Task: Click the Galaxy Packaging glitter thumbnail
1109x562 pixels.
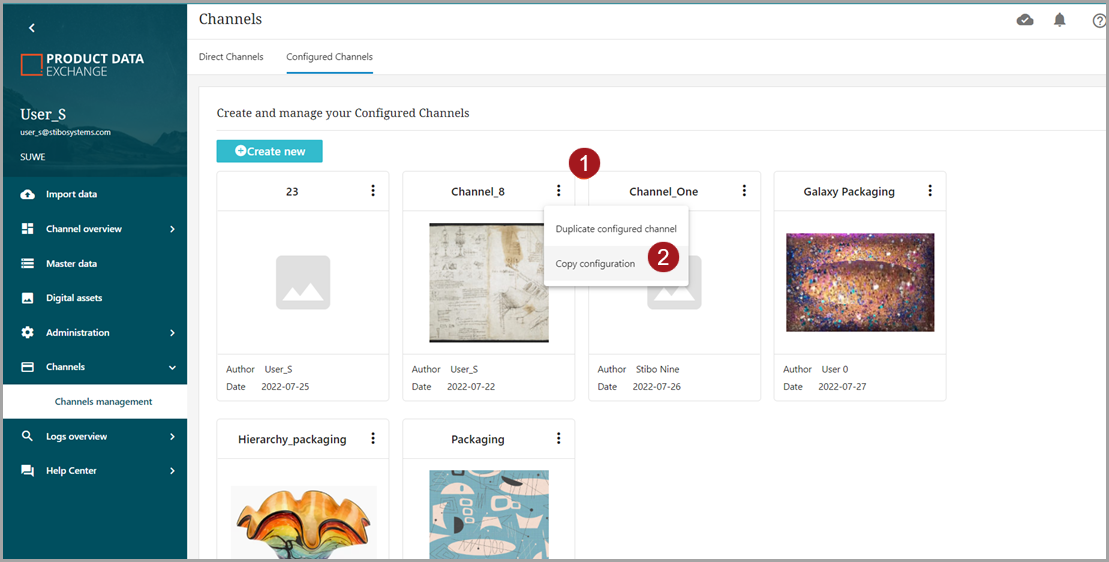Action: 860,282
